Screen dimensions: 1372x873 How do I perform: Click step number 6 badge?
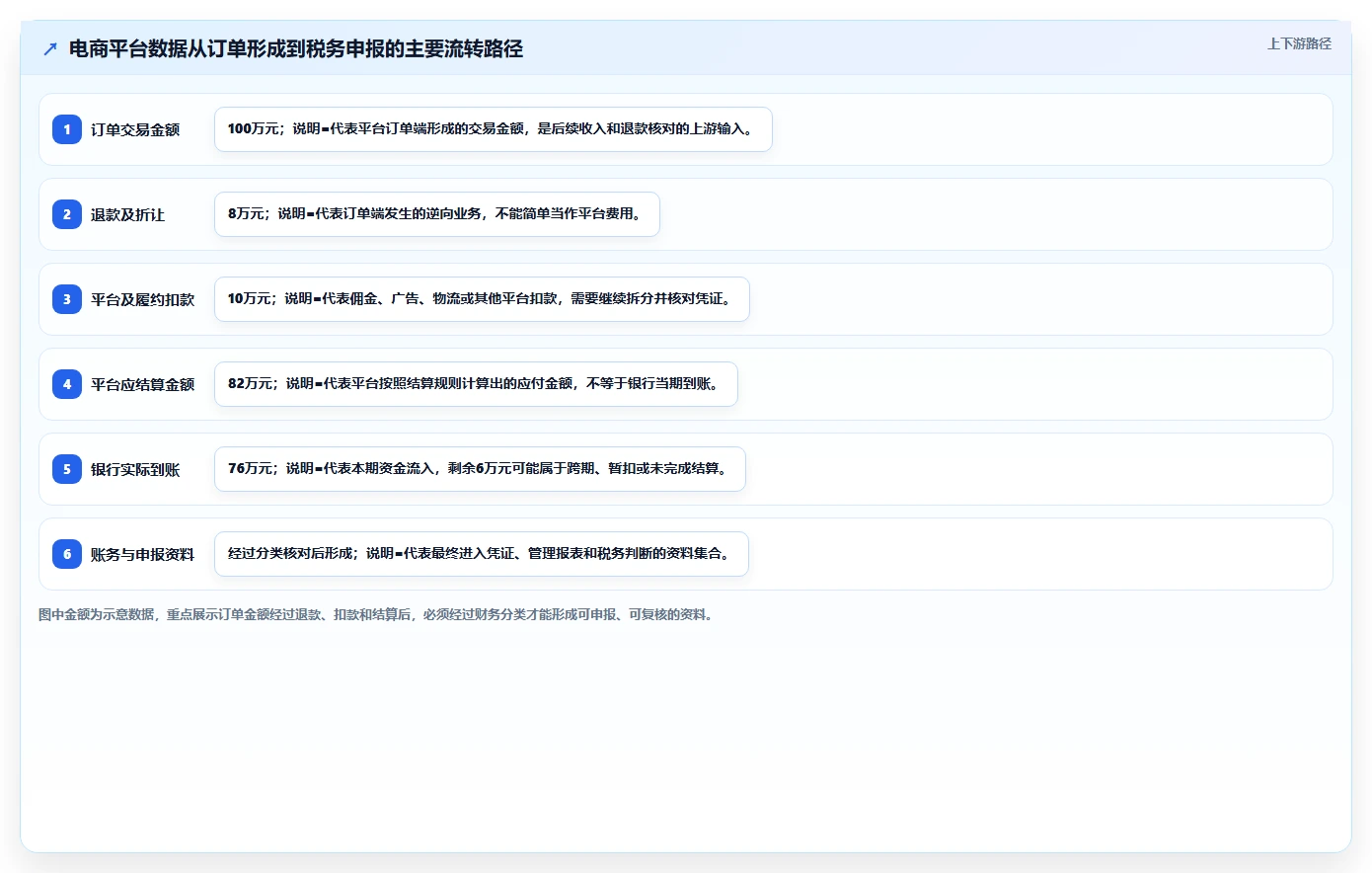[67, 554]
